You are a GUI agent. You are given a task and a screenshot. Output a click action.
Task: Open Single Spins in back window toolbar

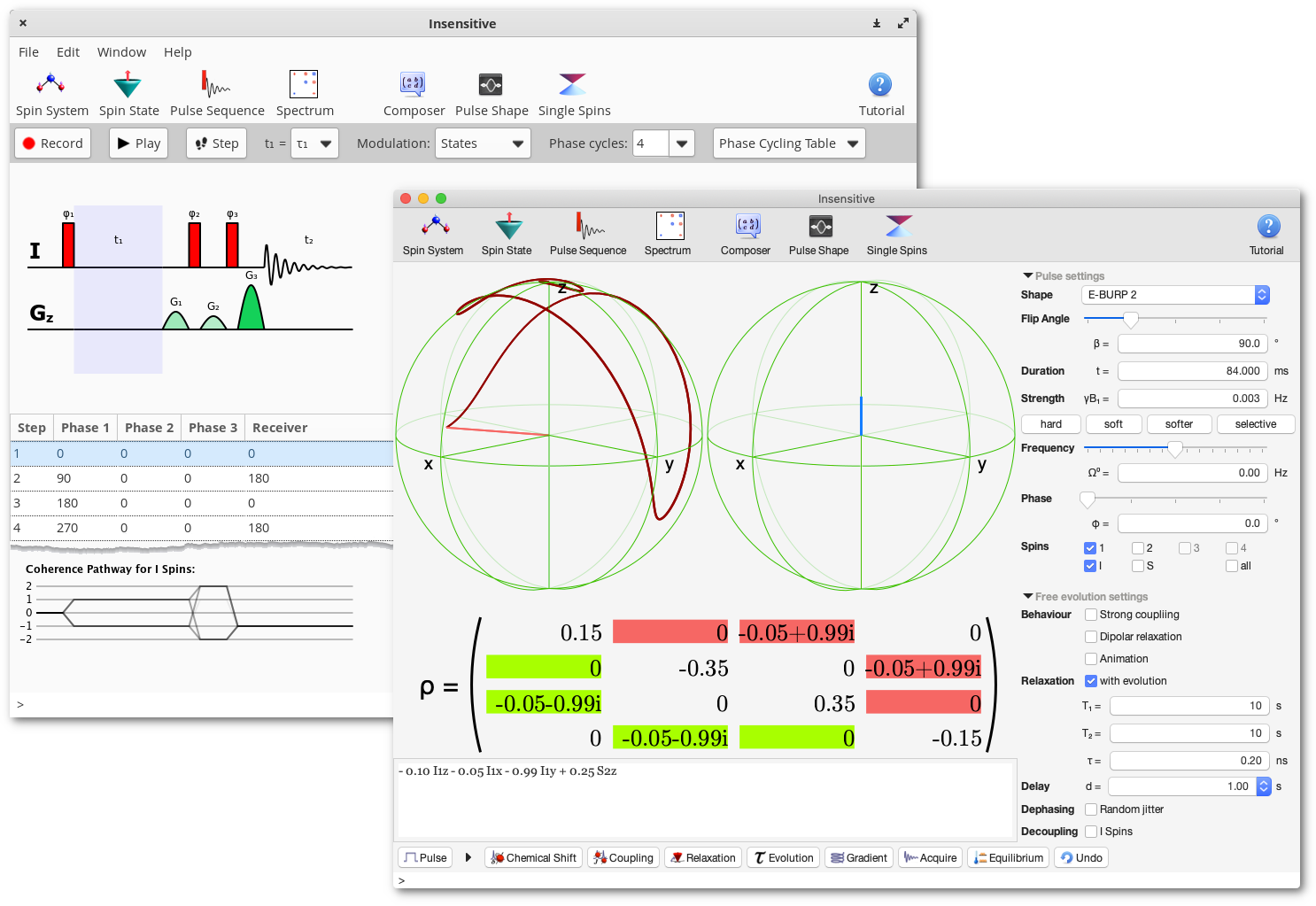574,94
